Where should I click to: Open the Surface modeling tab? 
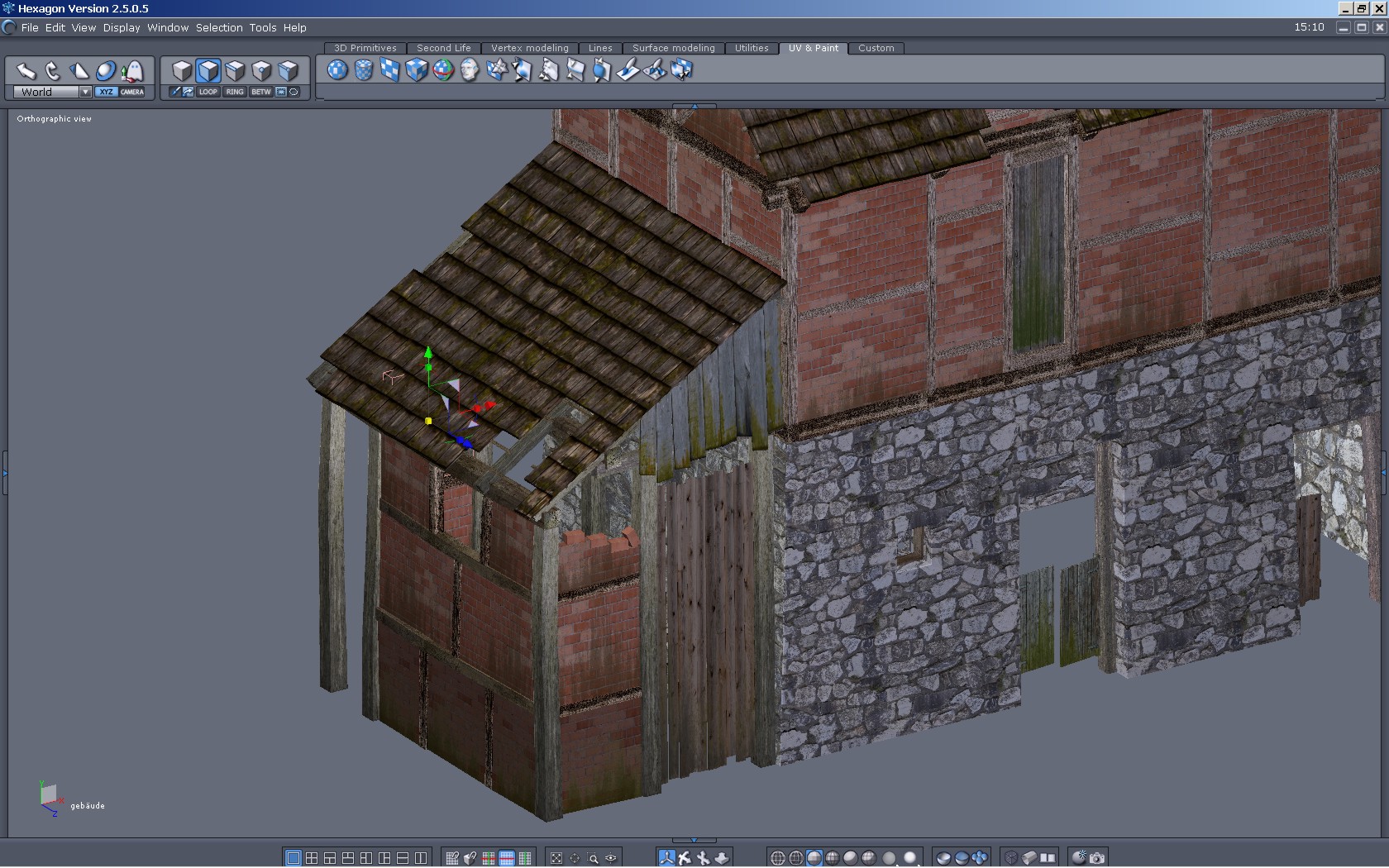[x=673, y=48]
